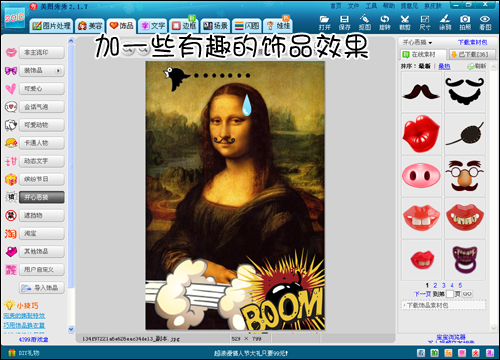The width and height of the screenshot is (500, 360).
Task: Add the brown mustache sticker
Action: tap(421, 91)
